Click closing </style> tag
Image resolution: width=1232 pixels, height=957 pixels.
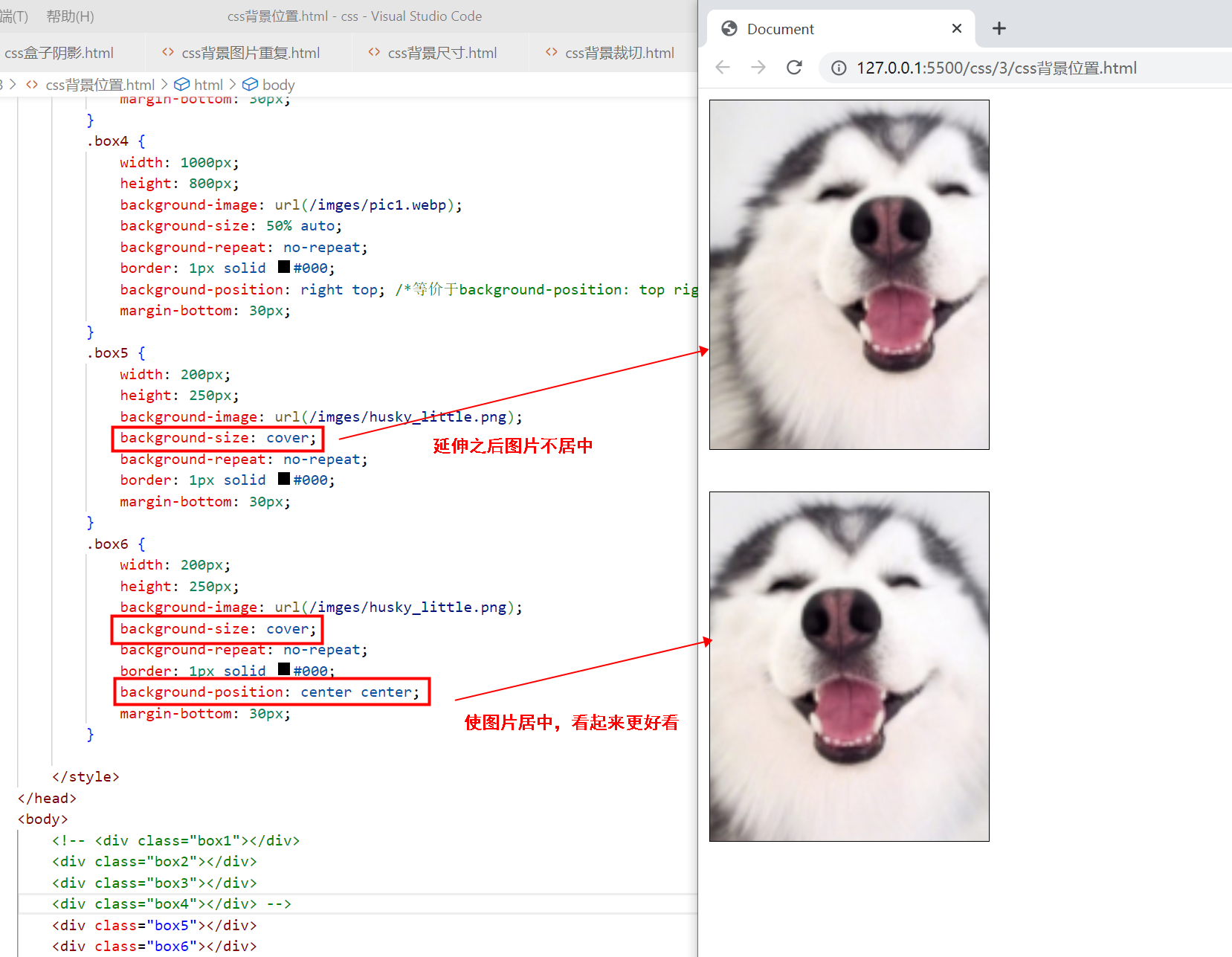86,777
